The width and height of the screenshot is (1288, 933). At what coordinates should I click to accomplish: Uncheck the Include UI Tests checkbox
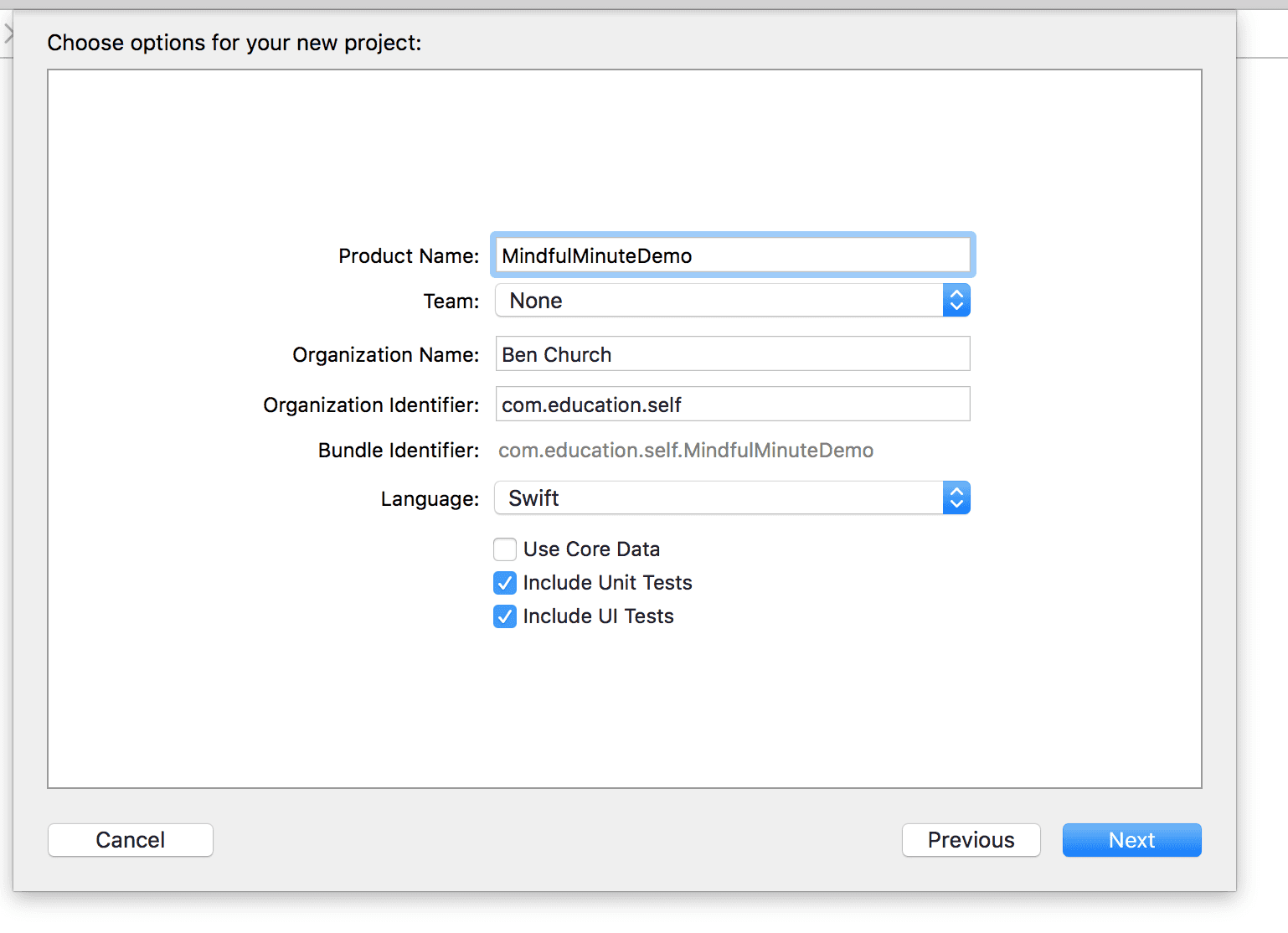[505, 616]
